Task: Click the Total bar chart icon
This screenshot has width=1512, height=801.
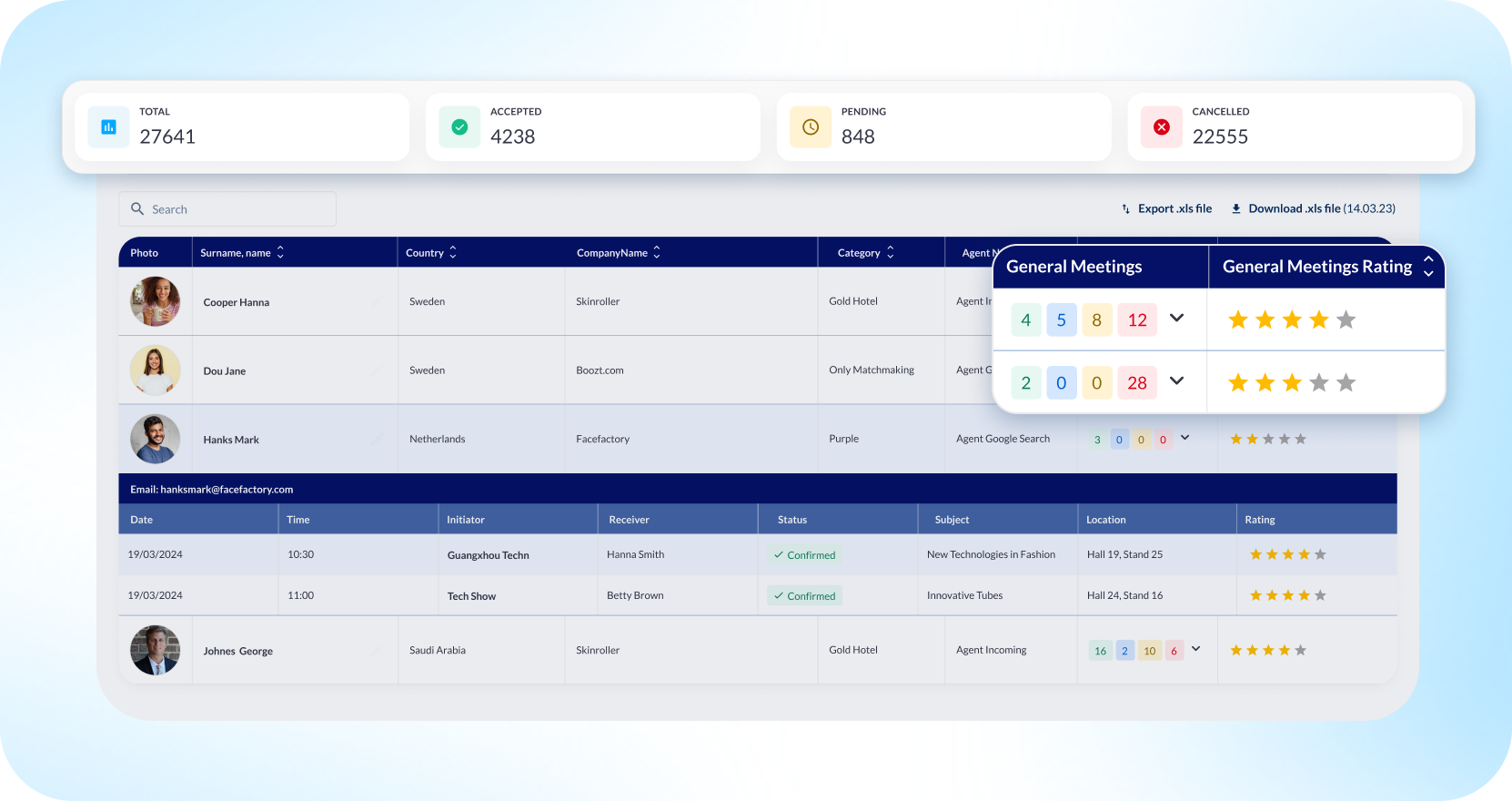Action: [108, 127]
